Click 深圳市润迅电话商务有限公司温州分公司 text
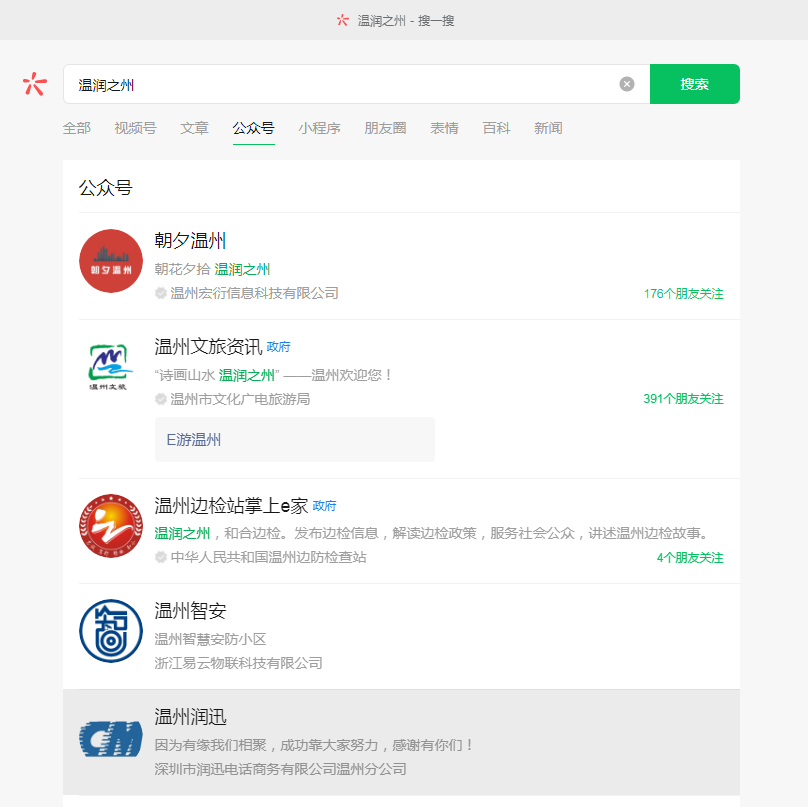 click(281, 769)
